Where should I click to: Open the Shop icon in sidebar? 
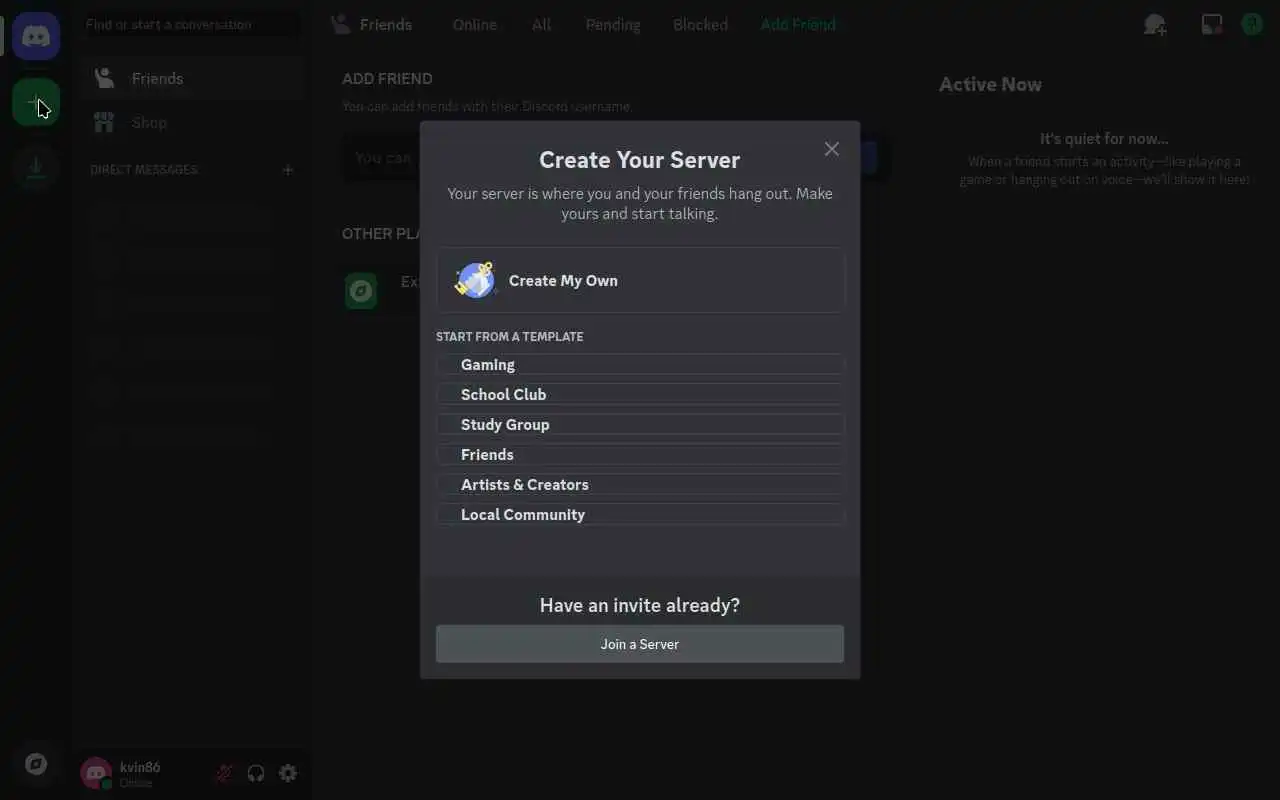(x=104, y=122)
